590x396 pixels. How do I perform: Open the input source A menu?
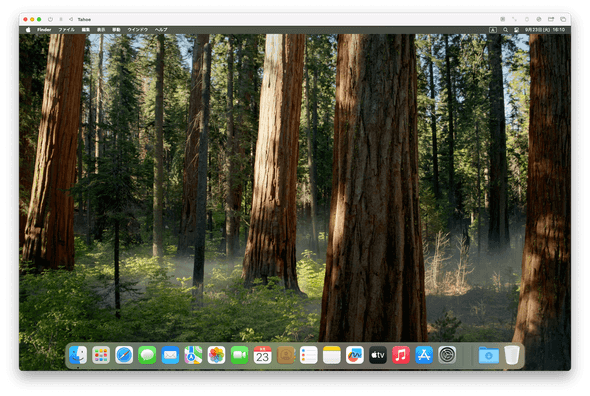[x=493, y=30]
